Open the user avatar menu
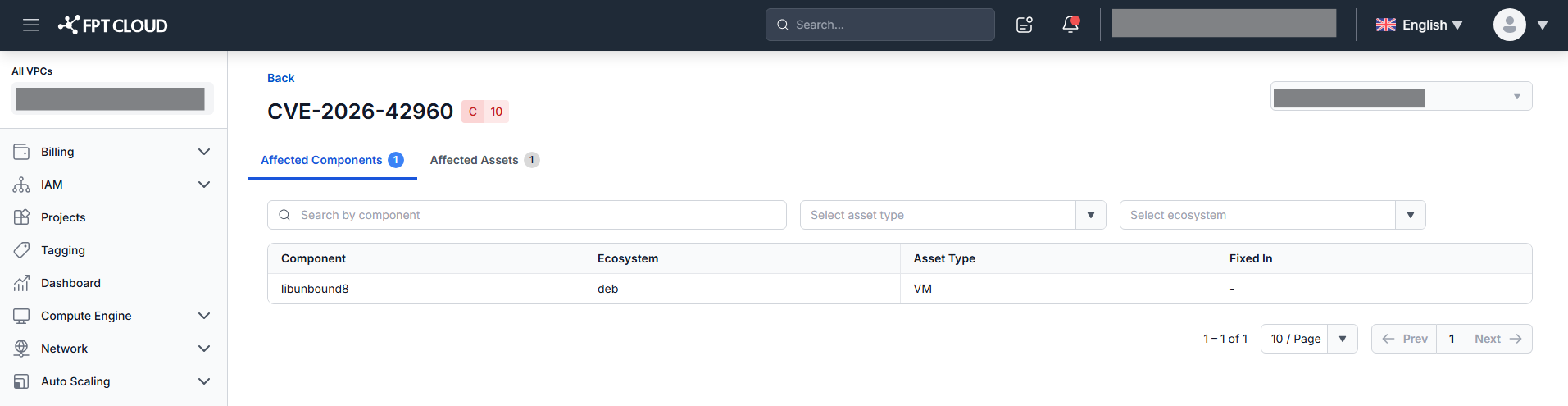This screenshot has height=406, width=1568. point(1510,25)
